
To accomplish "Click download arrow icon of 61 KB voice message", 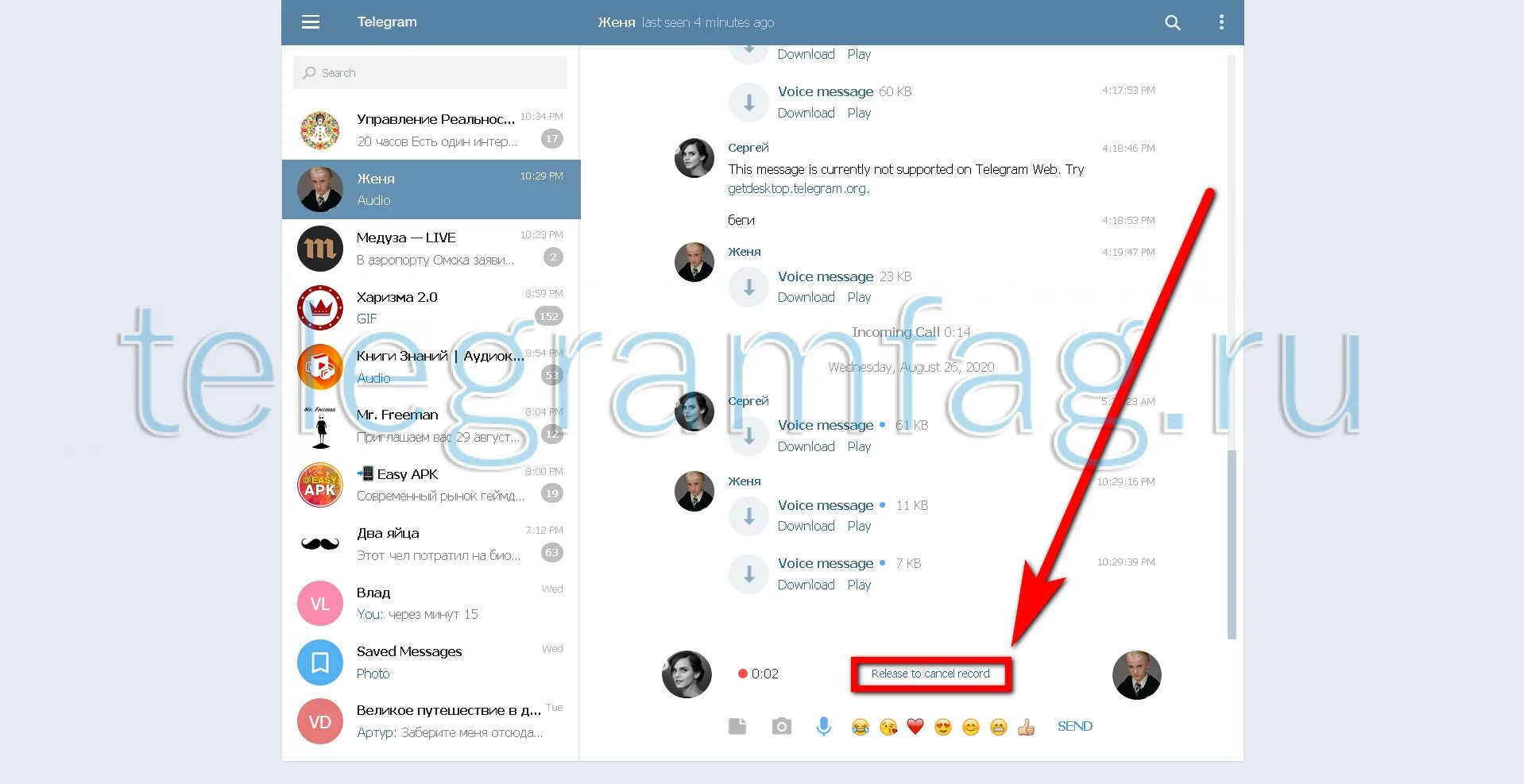I will [748, 436].
